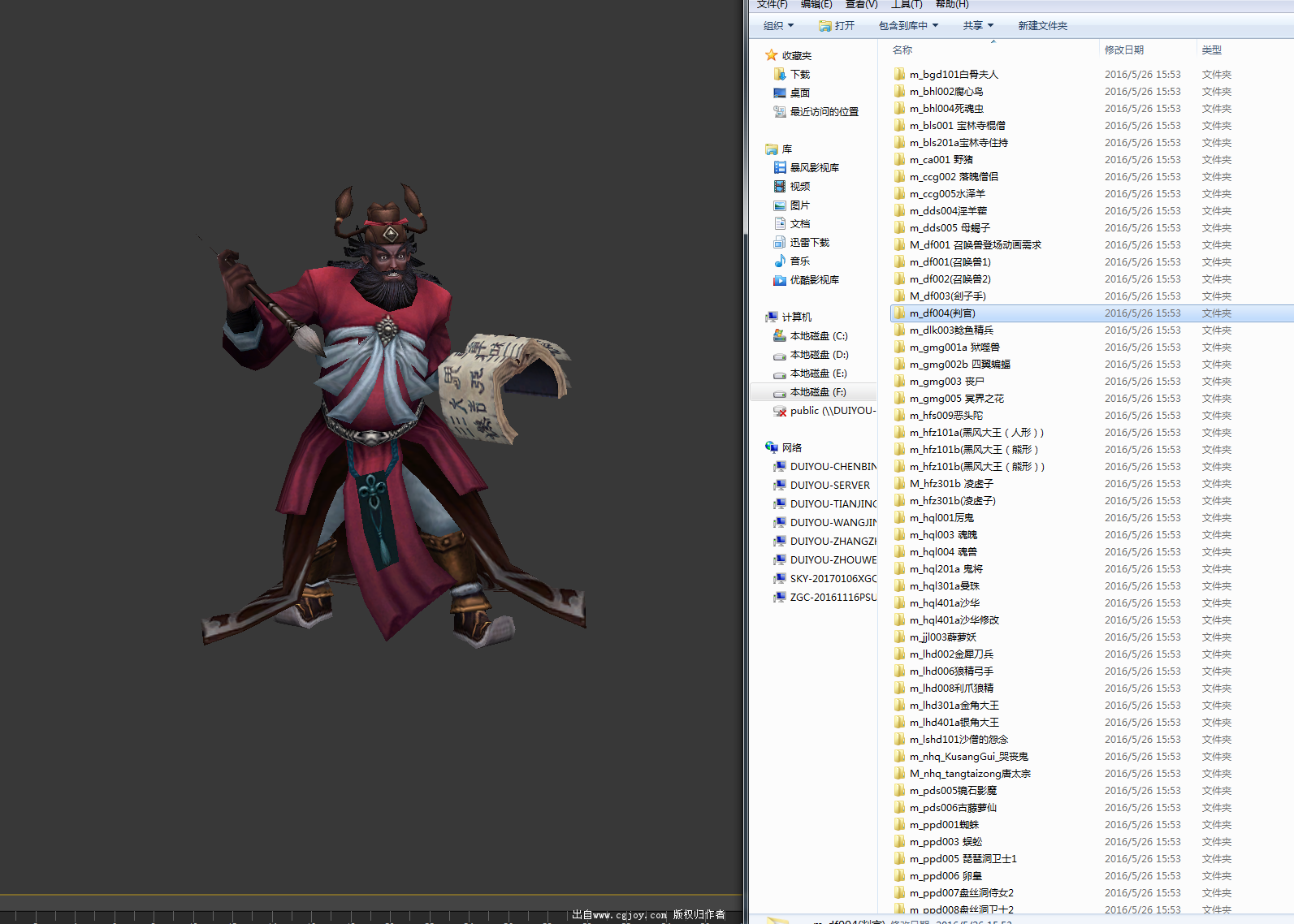The height and width of the screenshot is (924, 1294).
Task: Open the public network drive
Action: pos(832,411)
